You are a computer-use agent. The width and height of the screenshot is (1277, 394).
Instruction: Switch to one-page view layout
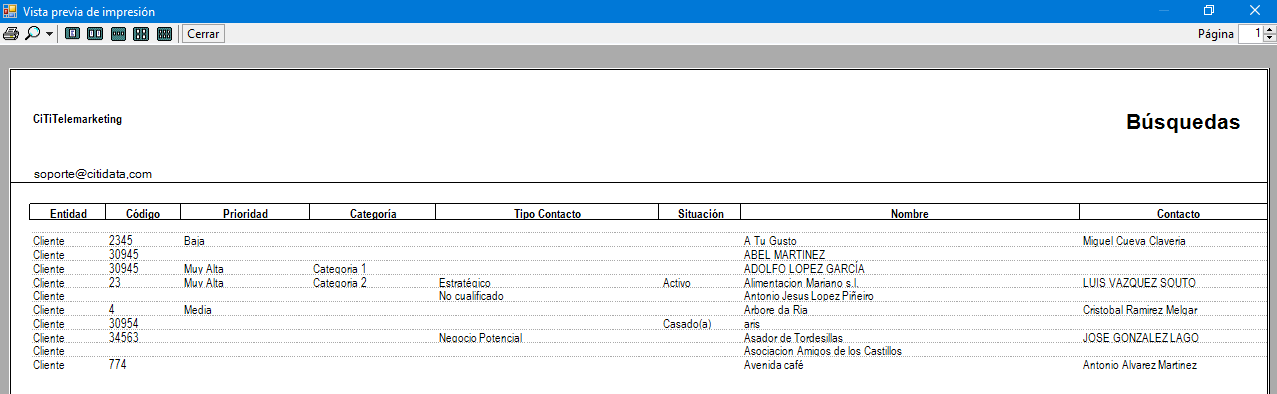[72, 33]
